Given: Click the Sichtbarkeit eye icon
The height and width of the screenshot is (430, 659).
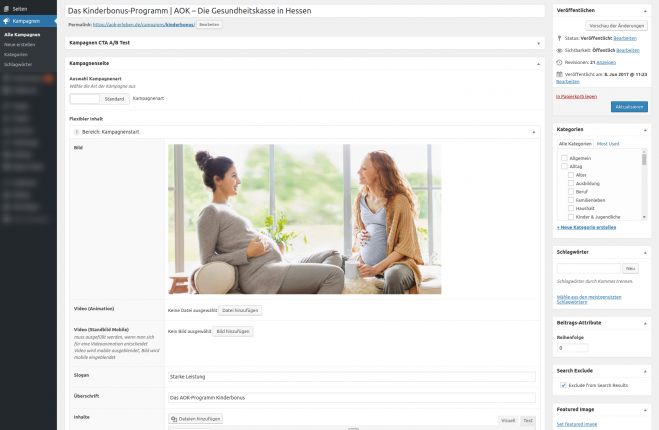Looking at the screenshot, I should (560, 49).
